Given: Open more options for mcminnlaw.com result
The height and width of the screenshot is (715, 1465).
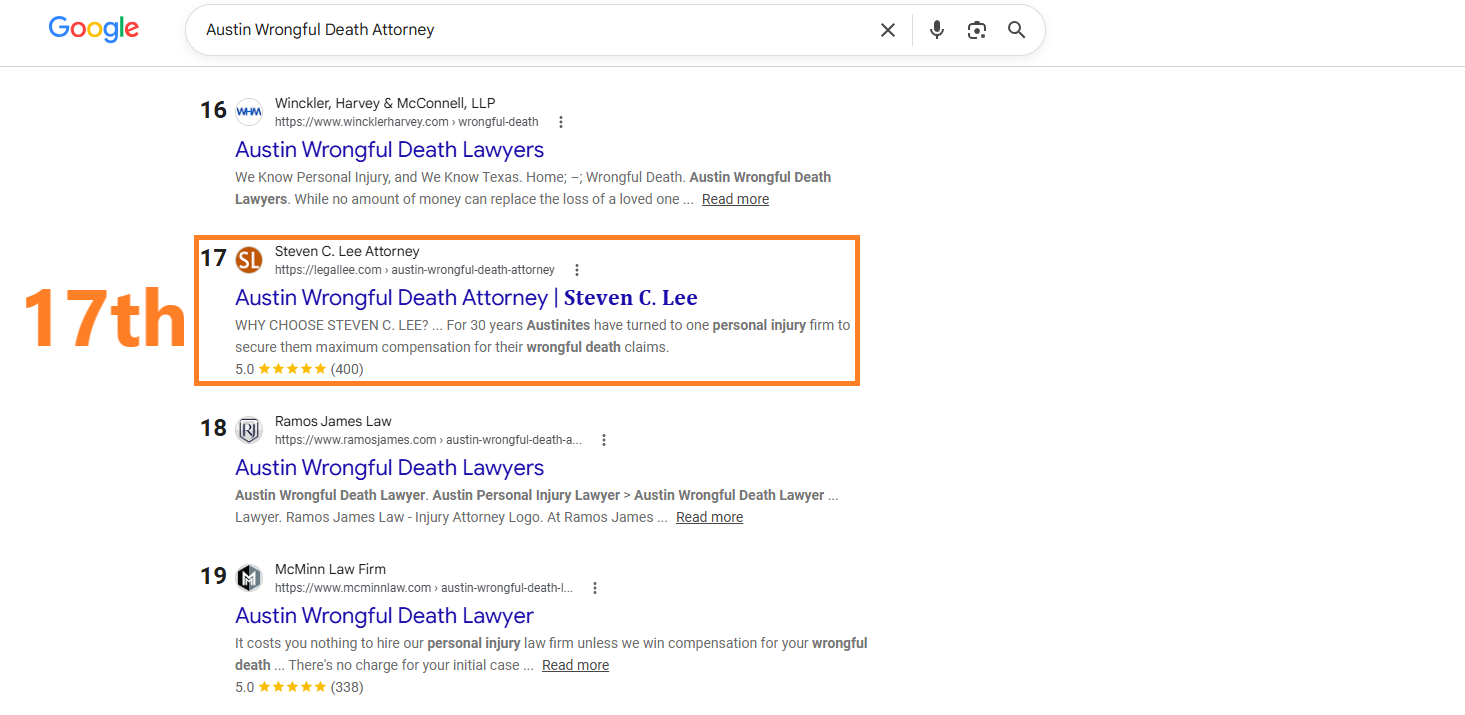Looking at the screenshot, I should (595, 588).
